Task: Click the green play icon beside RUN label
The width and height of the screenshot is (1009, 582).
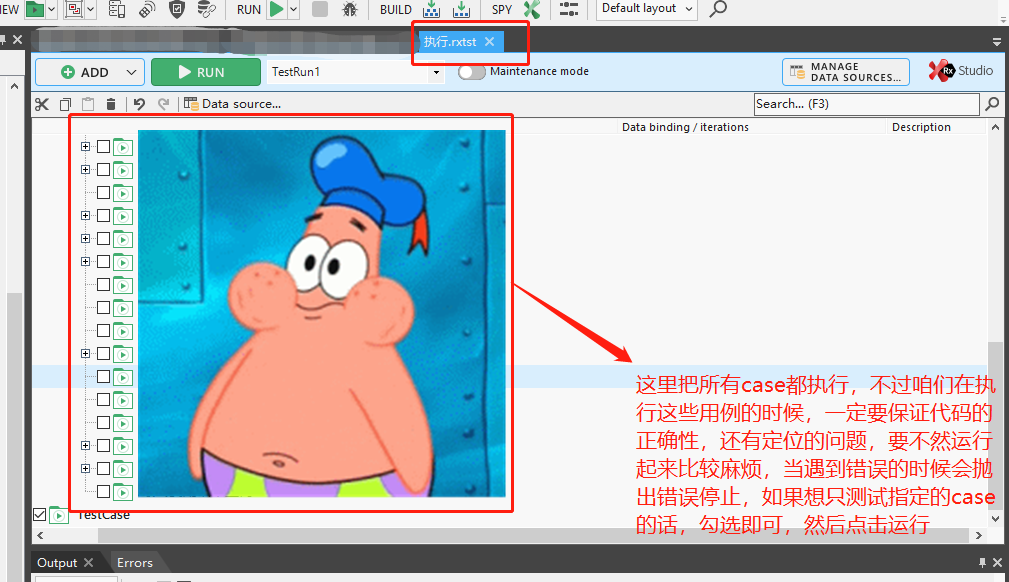Action: [277, 9]
